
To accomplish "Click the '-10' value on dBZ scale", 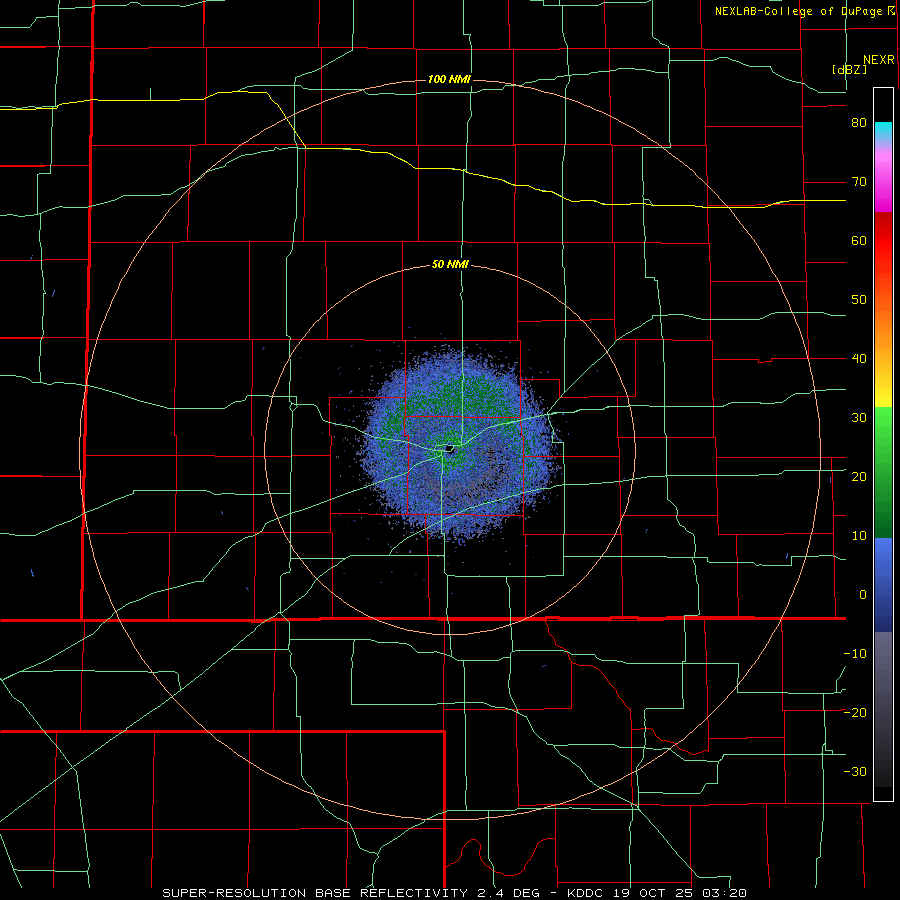I will pos(855,654).
